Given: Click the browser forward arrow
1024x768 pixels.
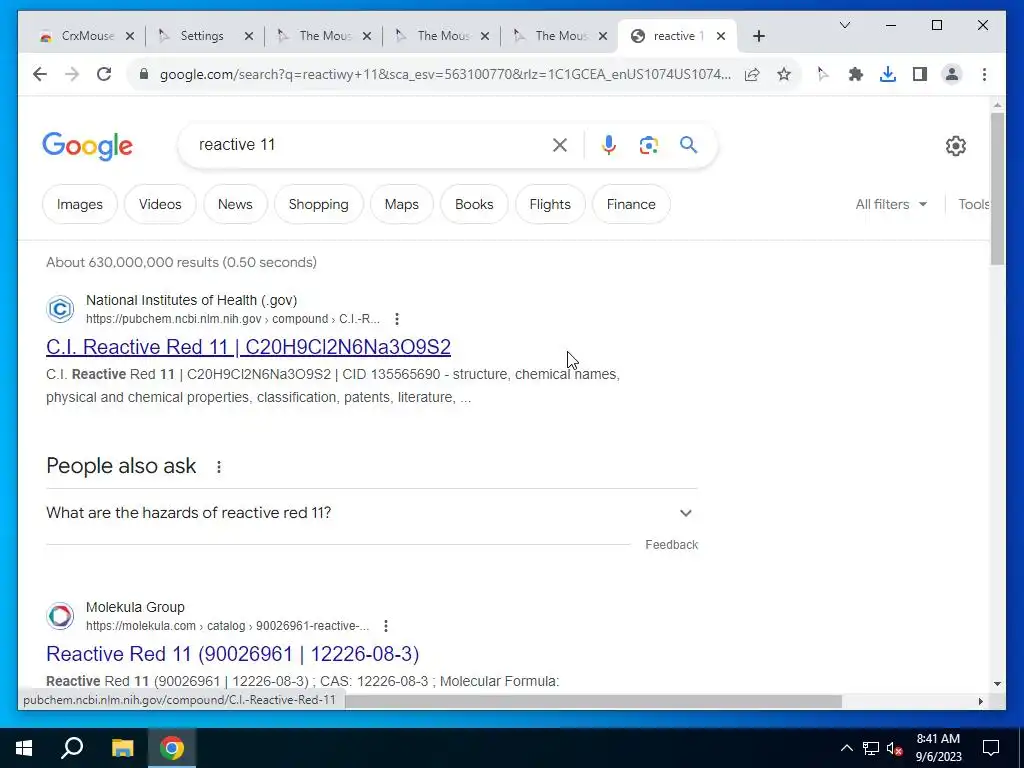Looking at the screenshot, I should point(72,74).
